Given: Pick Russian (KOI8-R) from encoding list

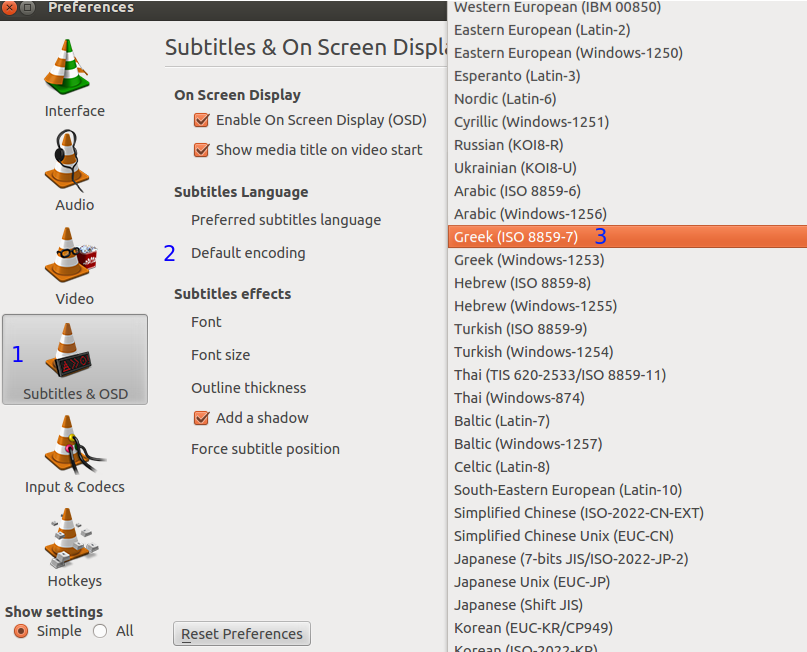Looking at the screenshot, I should pyautogui.click(x=508, y=145).
